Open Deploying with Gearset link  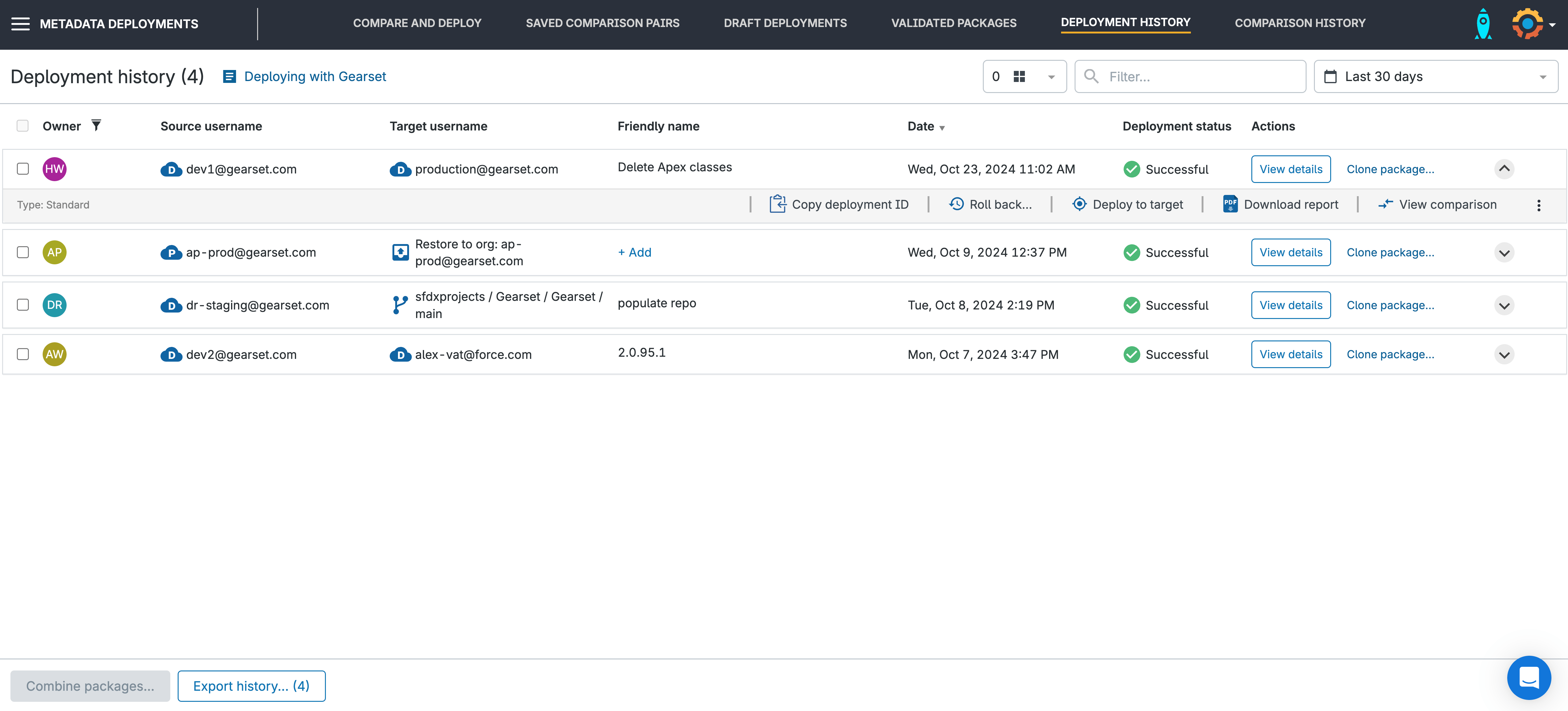(315, 76)
